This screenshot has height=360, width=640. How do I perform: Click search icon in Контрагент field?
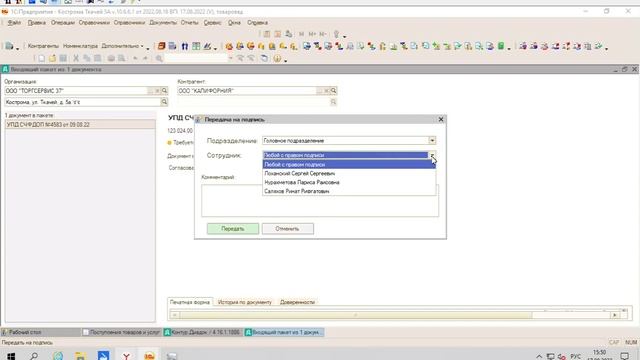point(333,91)
